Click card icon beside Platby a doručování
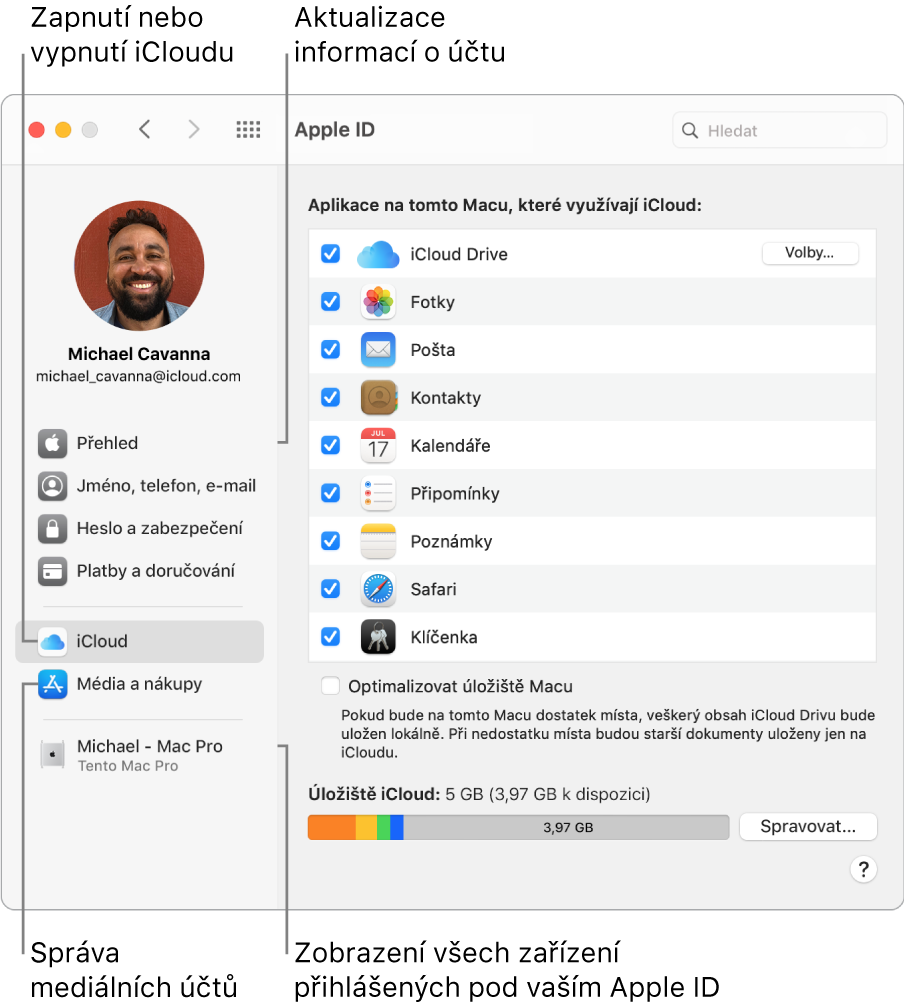 pyautogui.click(x=52, y=571)
